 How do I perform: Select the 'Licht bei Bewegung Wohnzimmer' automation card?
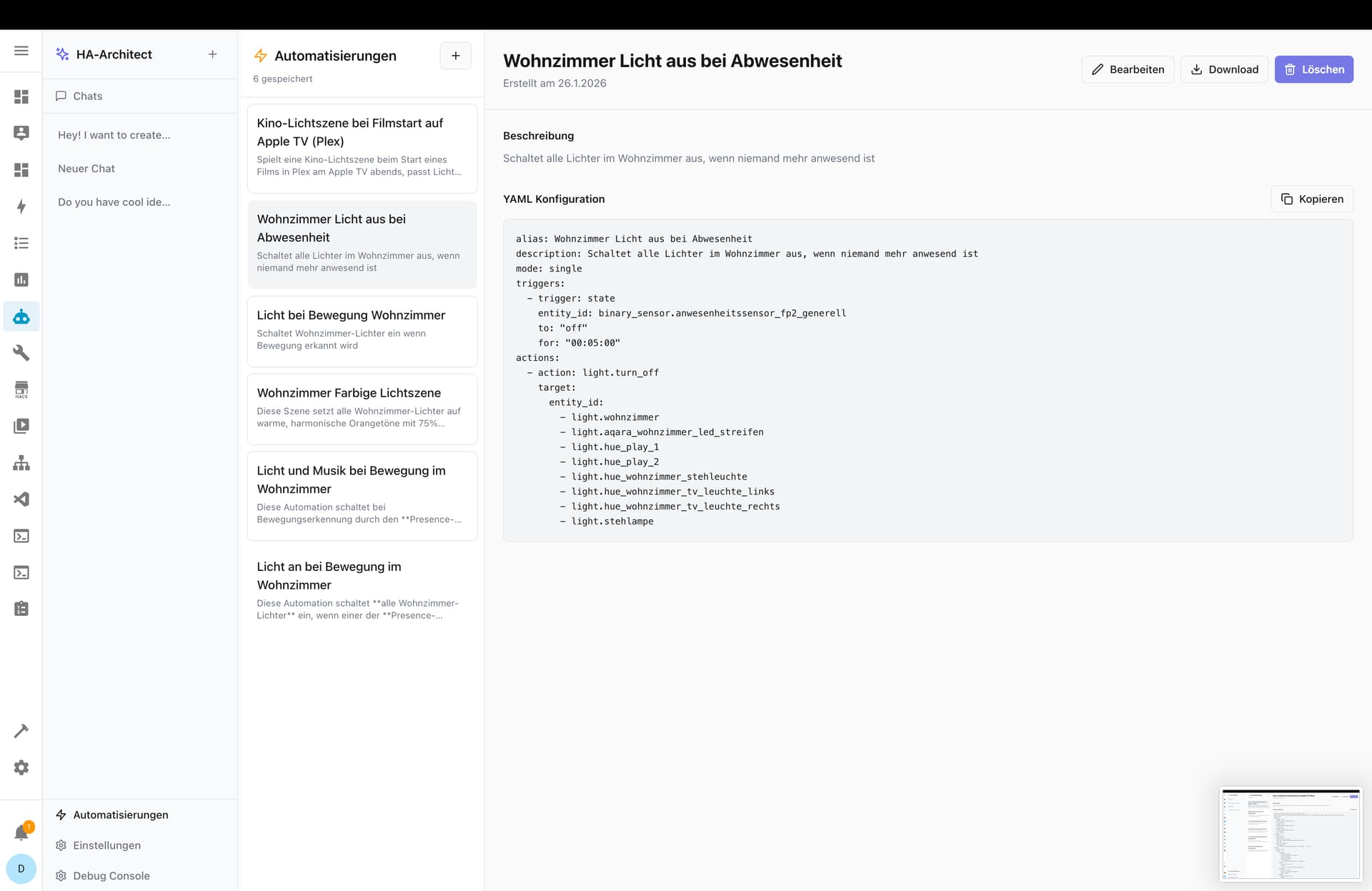click(x=362, y=331)
